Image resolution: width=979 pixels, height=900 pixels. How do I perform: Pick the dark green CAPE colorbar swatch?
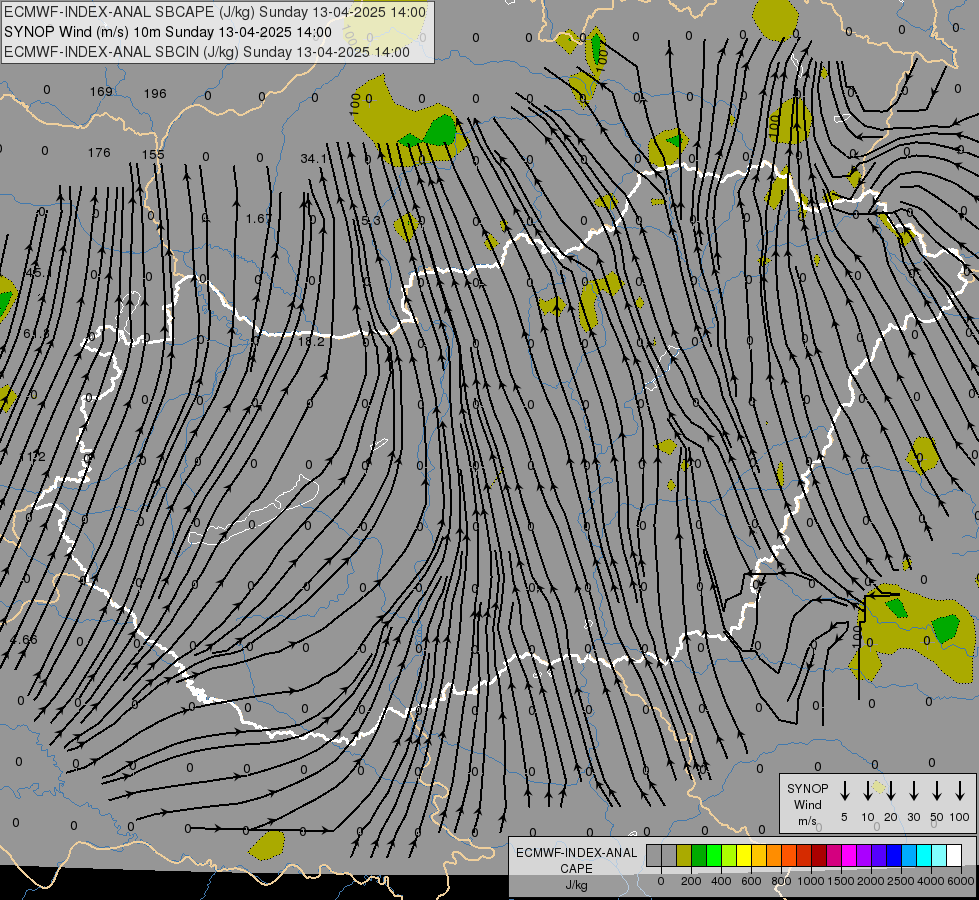699,856
